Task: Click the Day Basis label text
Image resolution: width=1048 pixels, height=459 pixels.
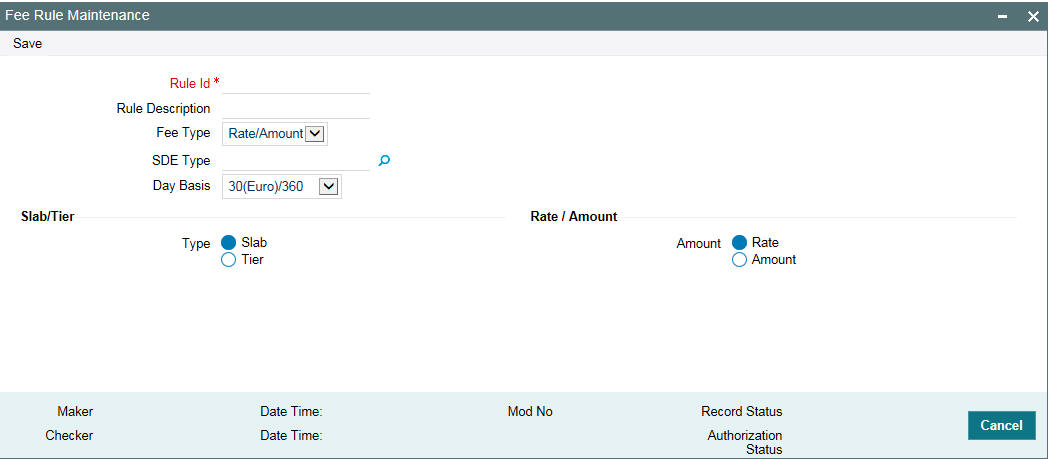Action: click(x=182, y=185)
